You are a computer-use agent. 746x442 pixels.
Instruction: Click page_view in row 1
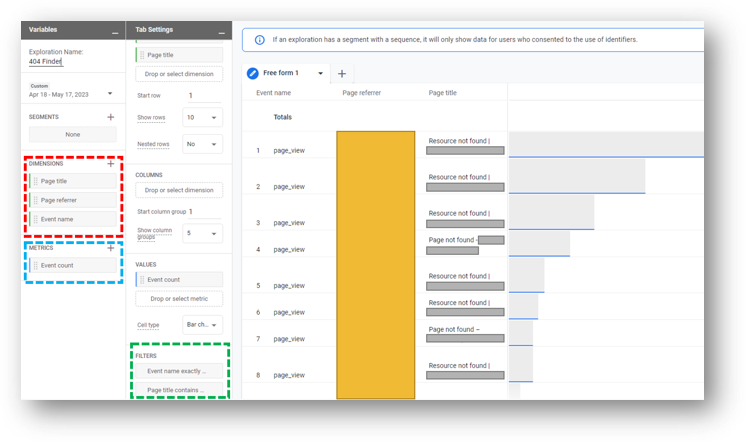tap(289, 151)
